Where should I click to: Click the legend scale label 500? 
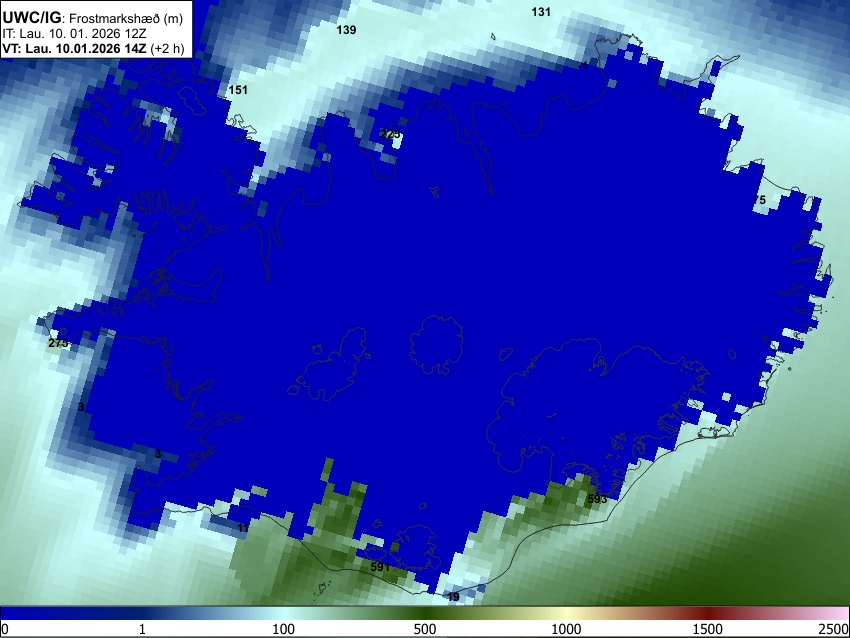[425, 629]
